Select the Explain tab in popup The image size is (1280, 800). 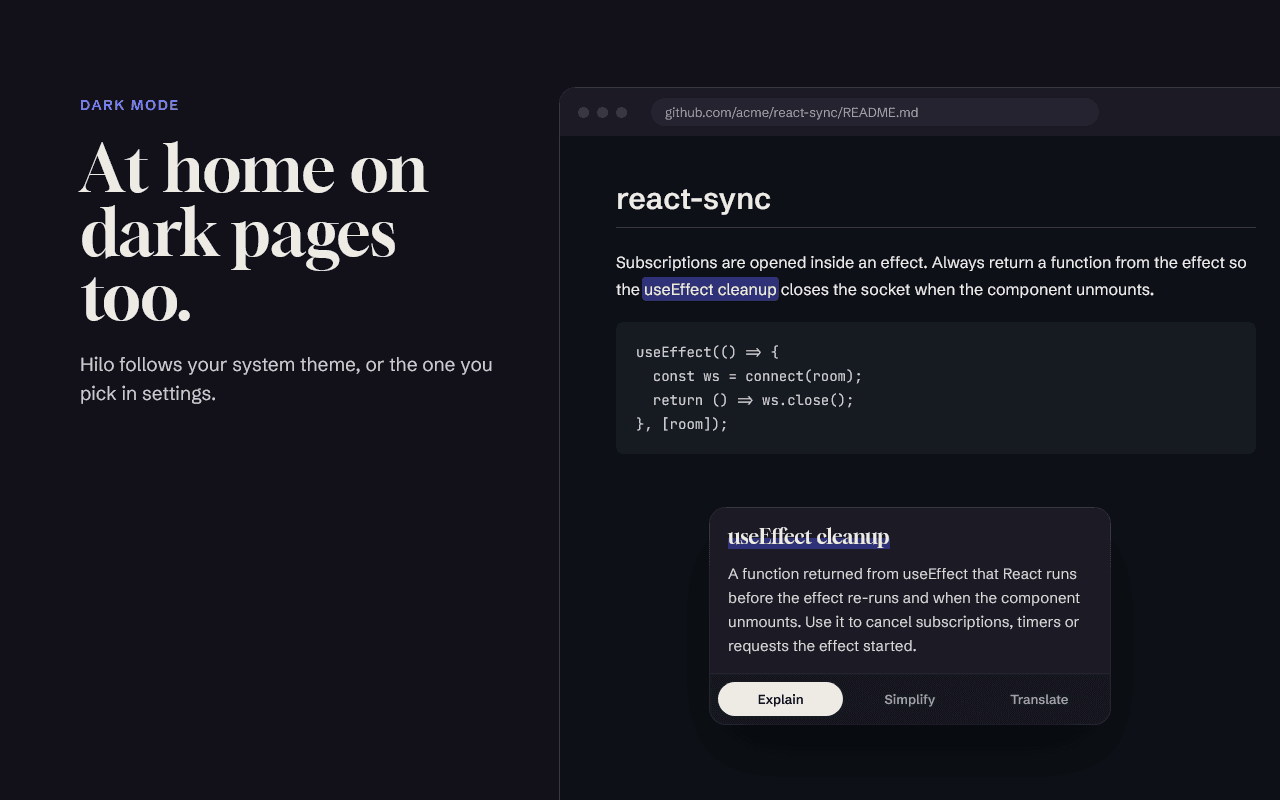[x=780, y=699]
